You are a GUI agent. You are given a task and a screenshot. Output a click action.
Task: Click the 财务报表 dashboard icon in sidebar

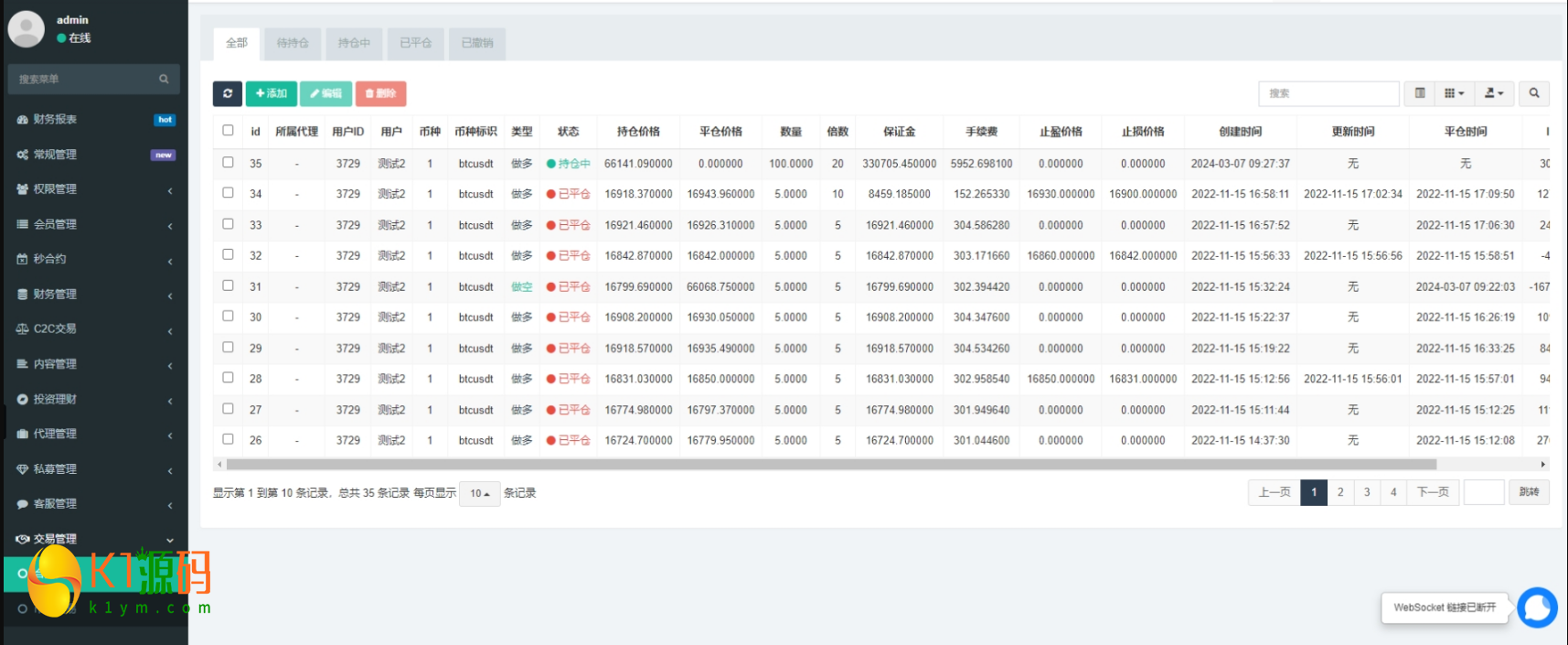click(23, 120)
